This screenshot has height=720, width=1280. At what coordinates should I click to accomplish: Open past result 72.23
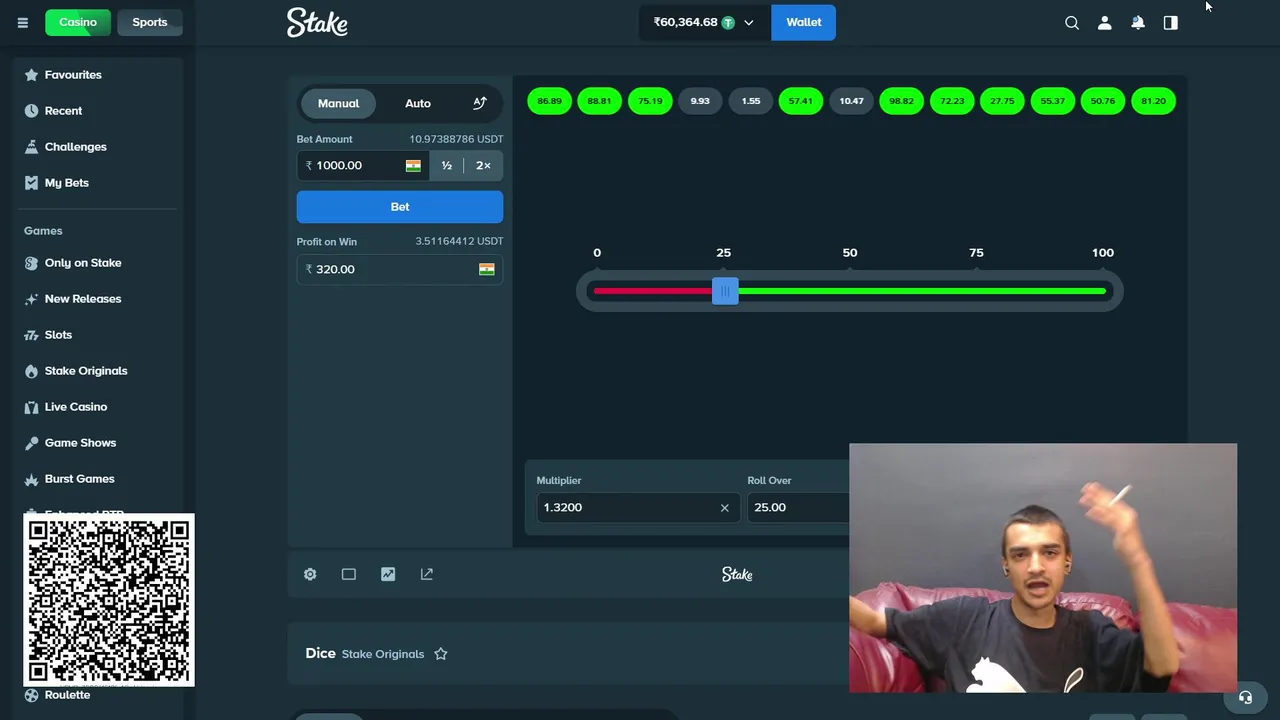(x=952, y=101)
